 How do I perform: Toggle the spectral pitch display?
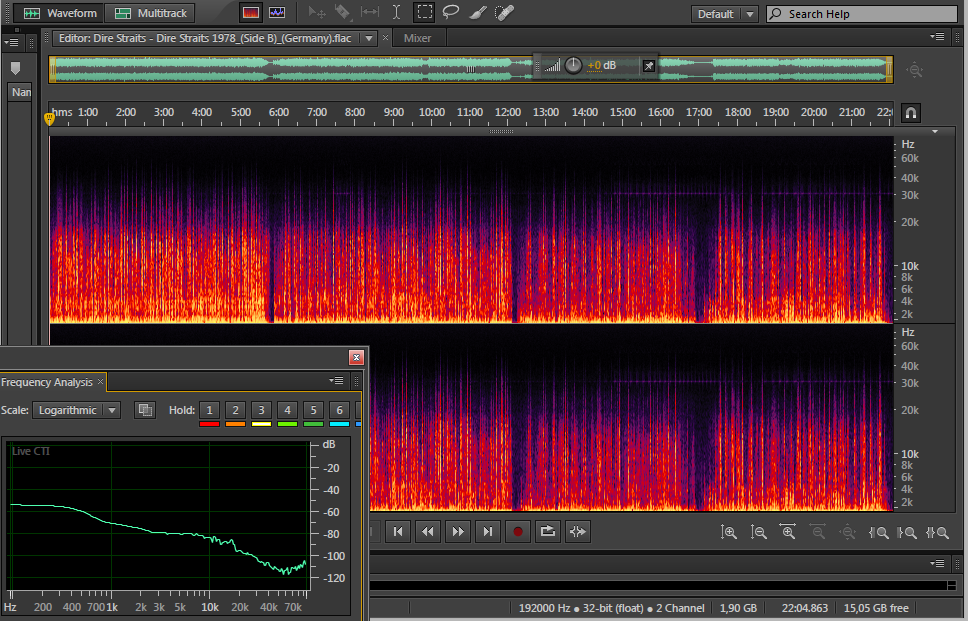pos(277,12)
